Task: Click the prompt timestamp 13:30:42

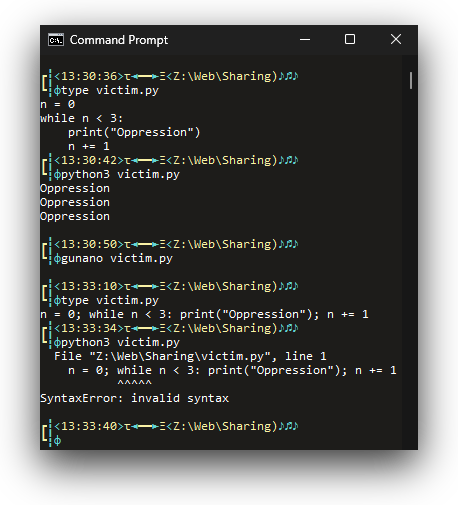Action: coord(89,160)
